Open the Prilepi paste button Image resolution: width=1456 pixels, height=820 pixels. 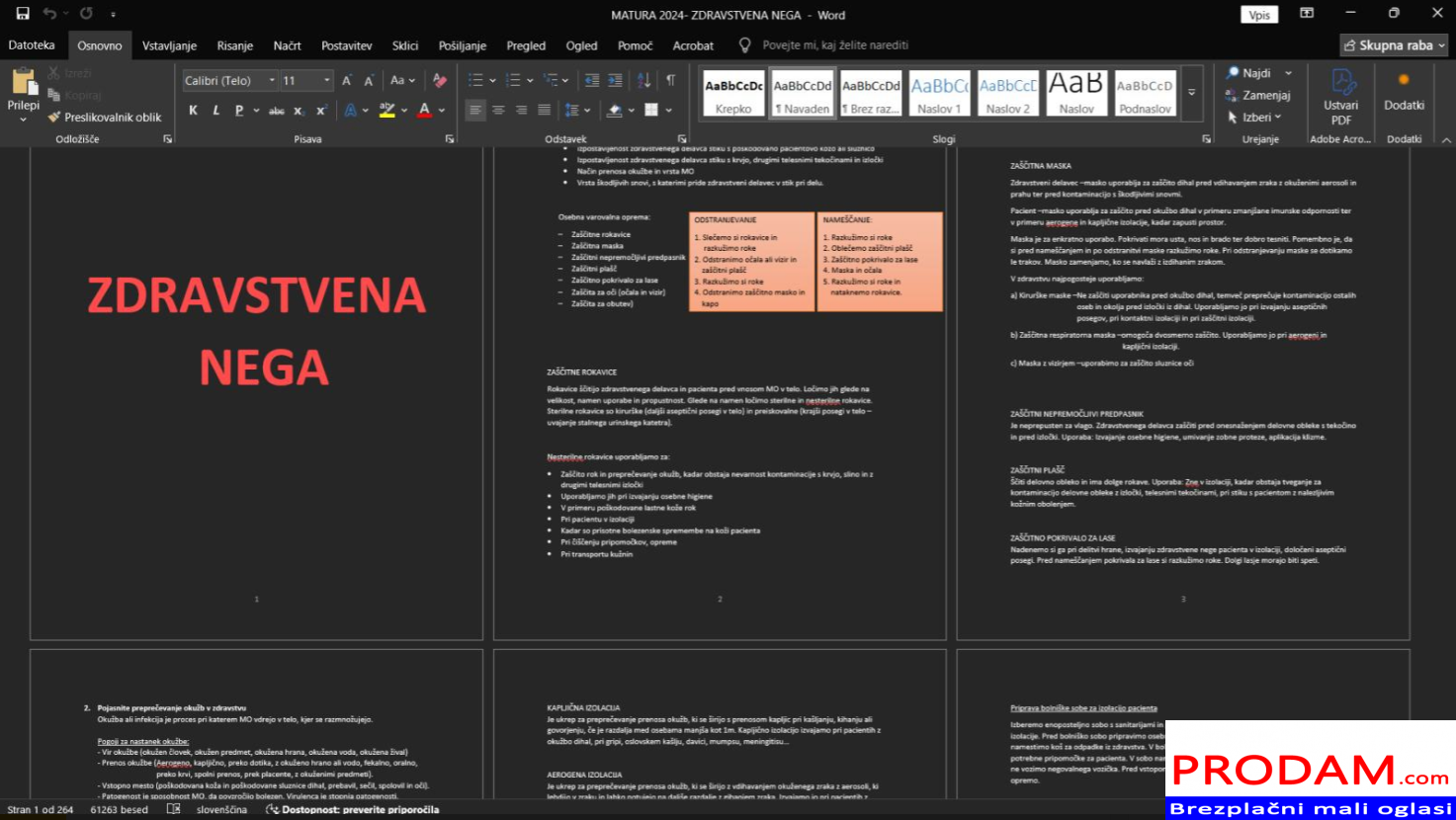coord(23,95)
